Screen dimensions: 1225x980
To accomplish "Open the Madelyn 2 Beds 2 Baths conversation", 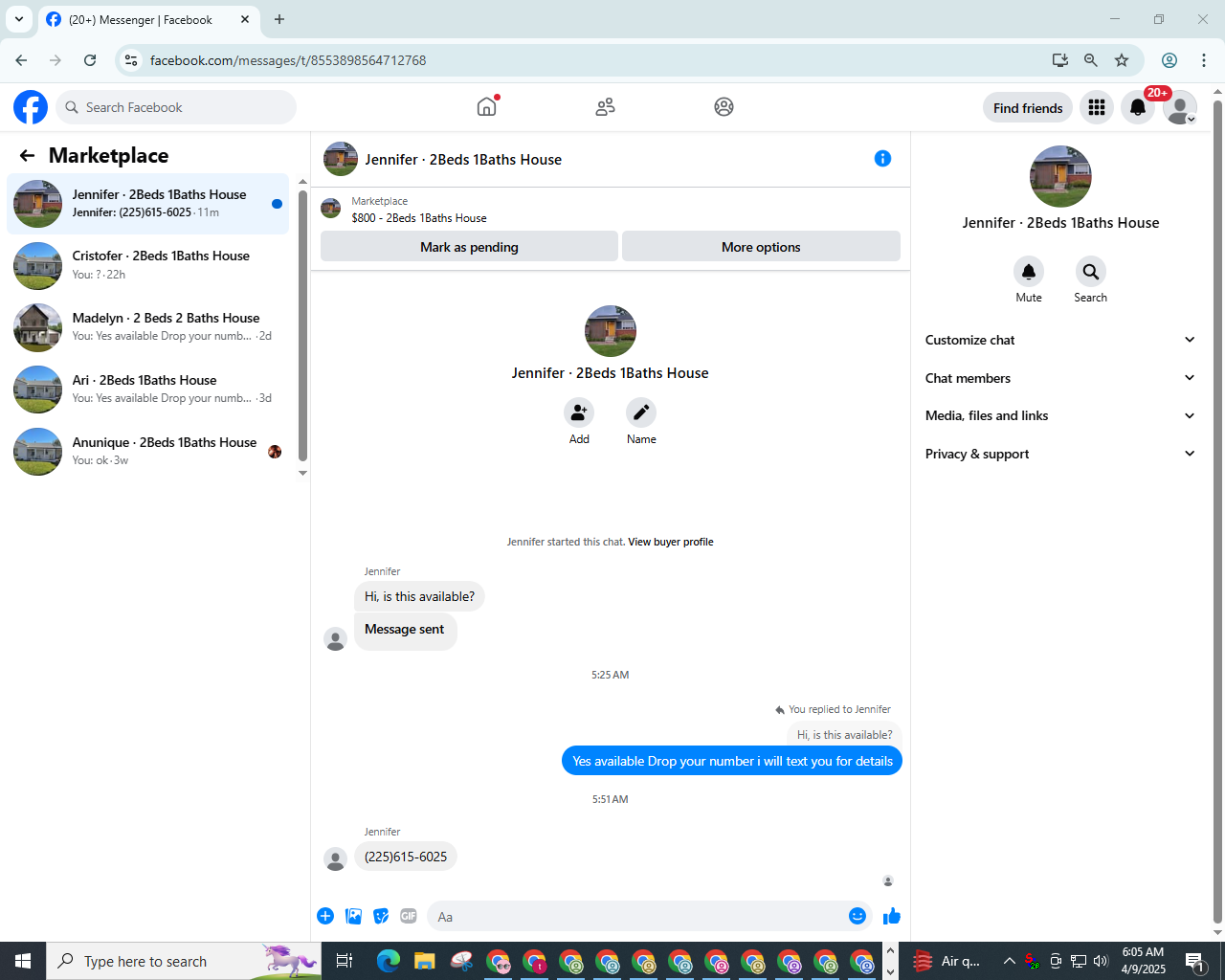I will click(148, 327).
